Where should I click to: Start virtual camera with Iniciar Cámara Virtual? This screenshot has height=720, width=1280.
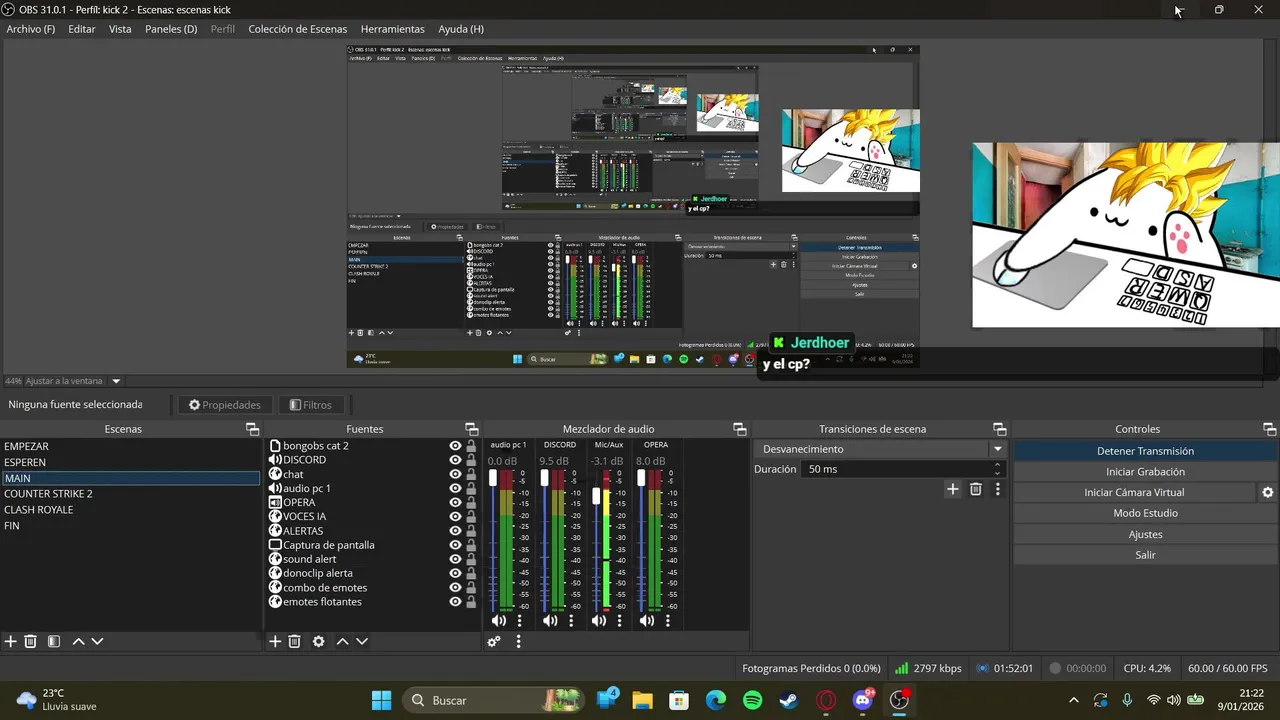(1134, 493)
